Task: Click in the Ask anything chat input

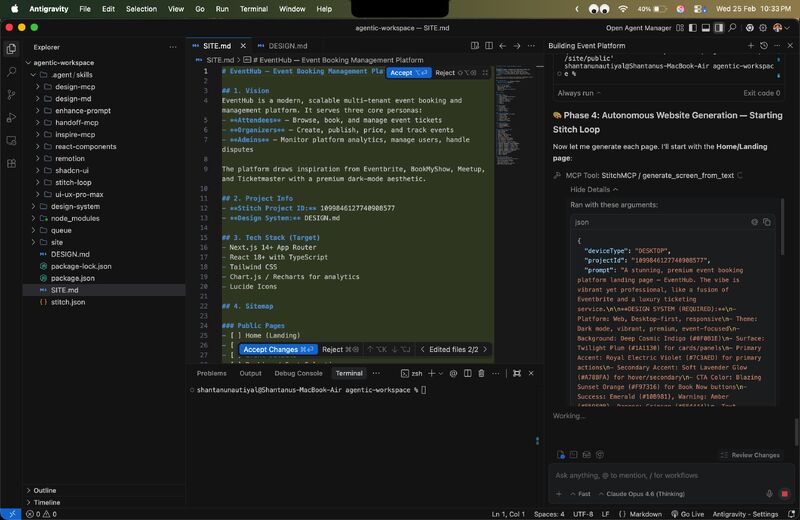Action: coord(671,475)
